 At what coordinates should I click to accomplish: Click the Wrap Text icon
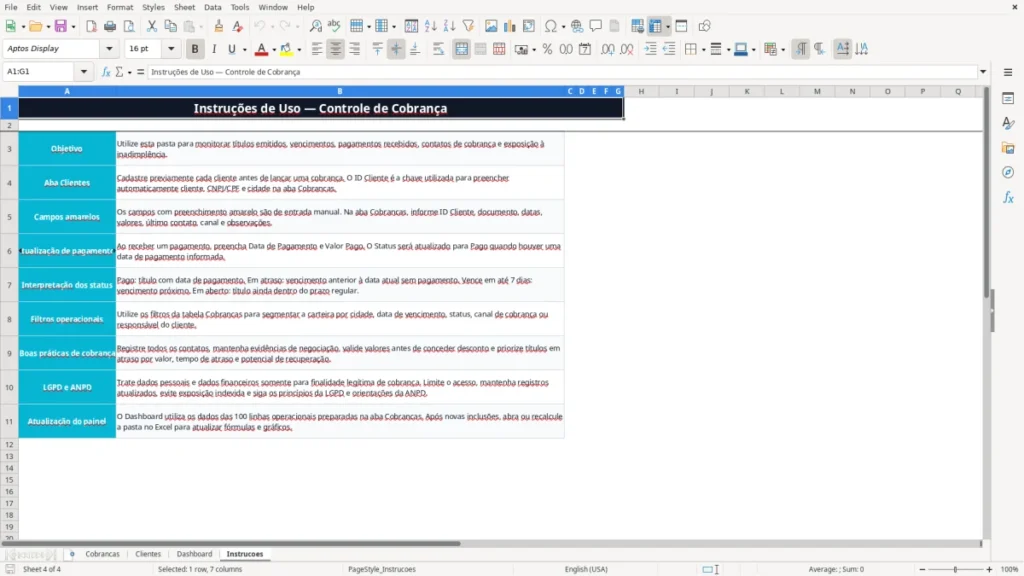(438, 49)
